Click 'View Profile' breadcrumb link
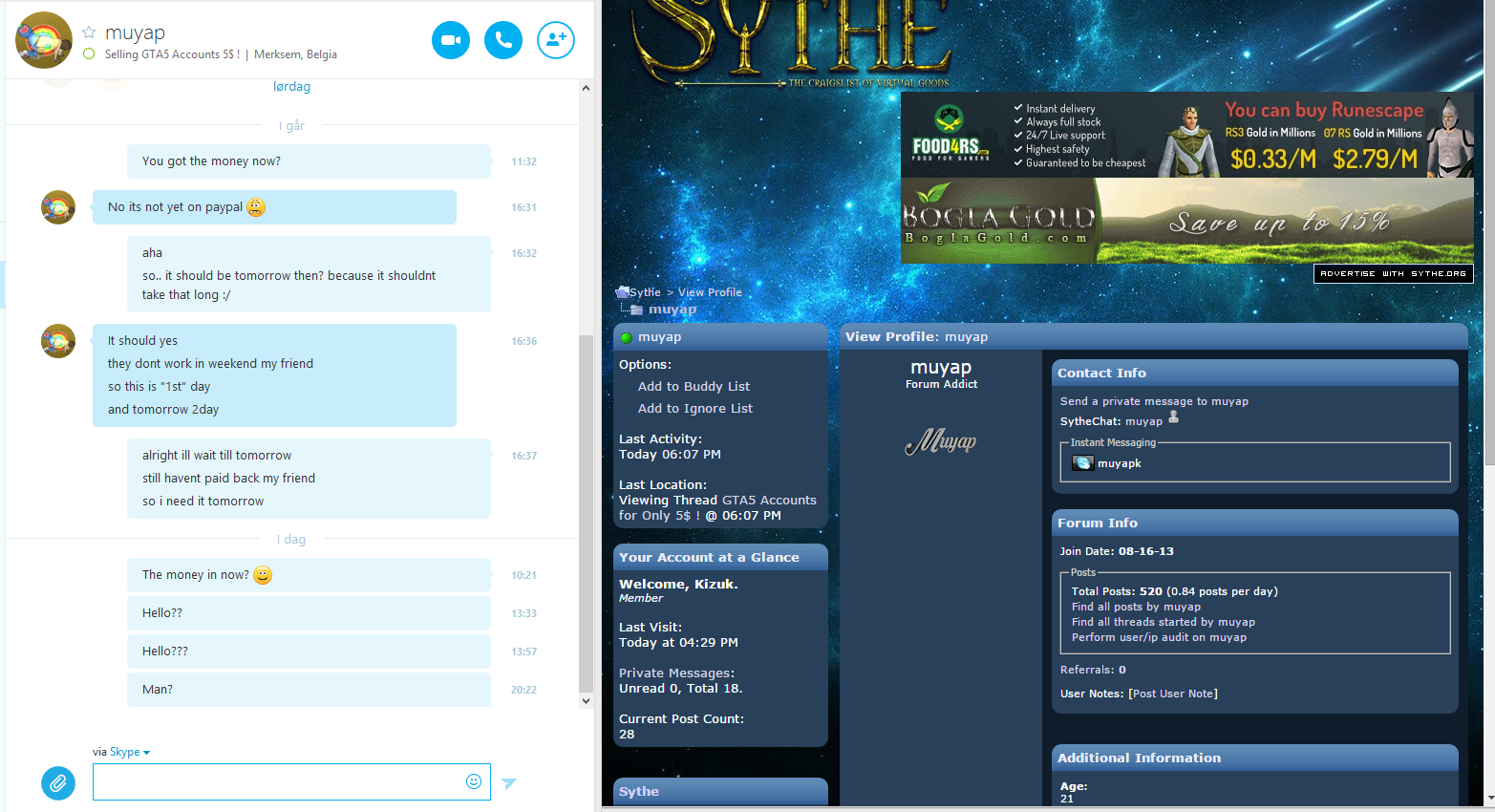Viewport: 1495px width, 812px height. (x=710, y=292)
